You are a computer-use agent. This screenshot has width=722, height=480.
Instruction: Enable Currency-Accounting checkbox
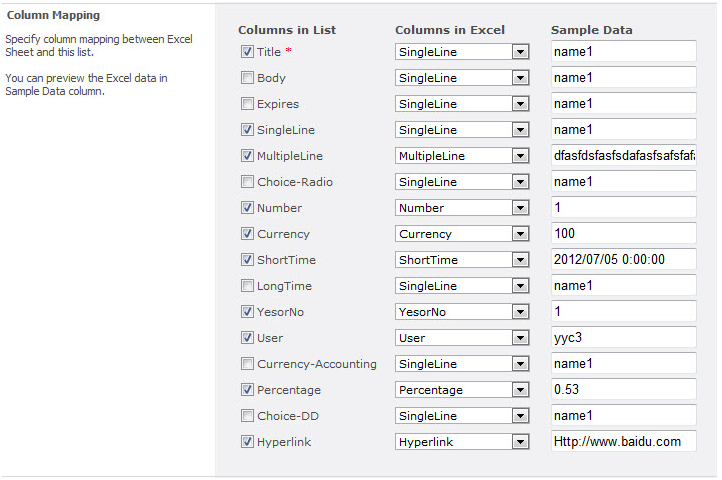click(x=247, y=364)
